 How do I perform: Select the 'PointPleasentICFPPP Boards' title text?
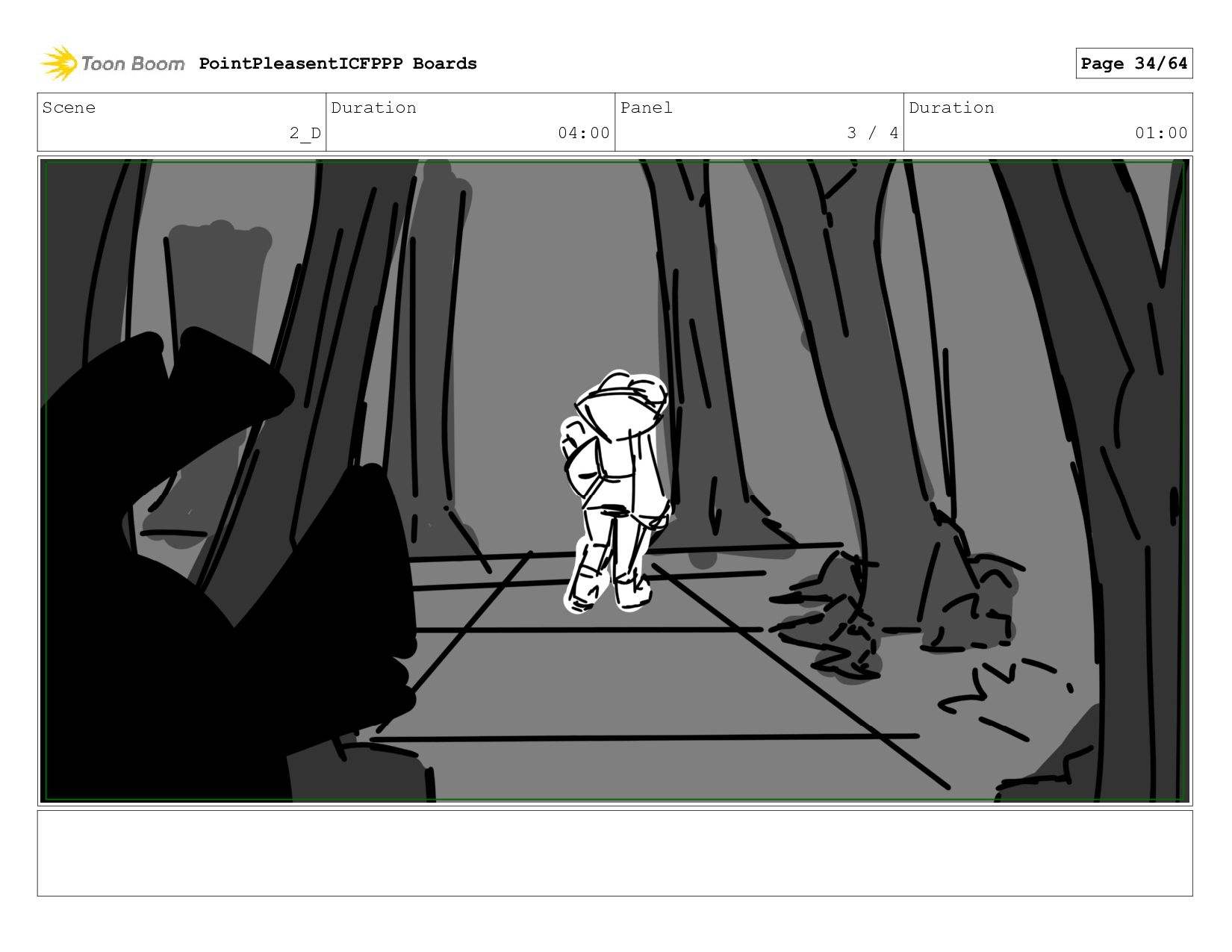[x=337, y=63]
